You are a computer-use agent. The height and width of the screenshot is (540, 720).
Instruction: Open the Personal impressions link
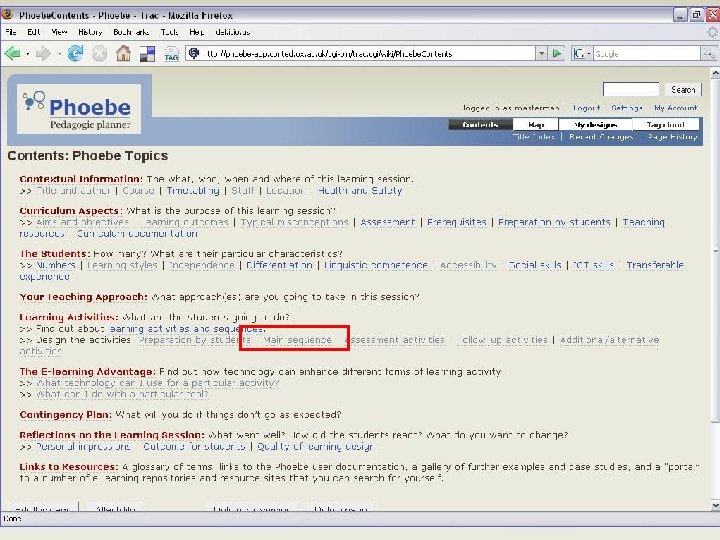(x=83, y=446)
